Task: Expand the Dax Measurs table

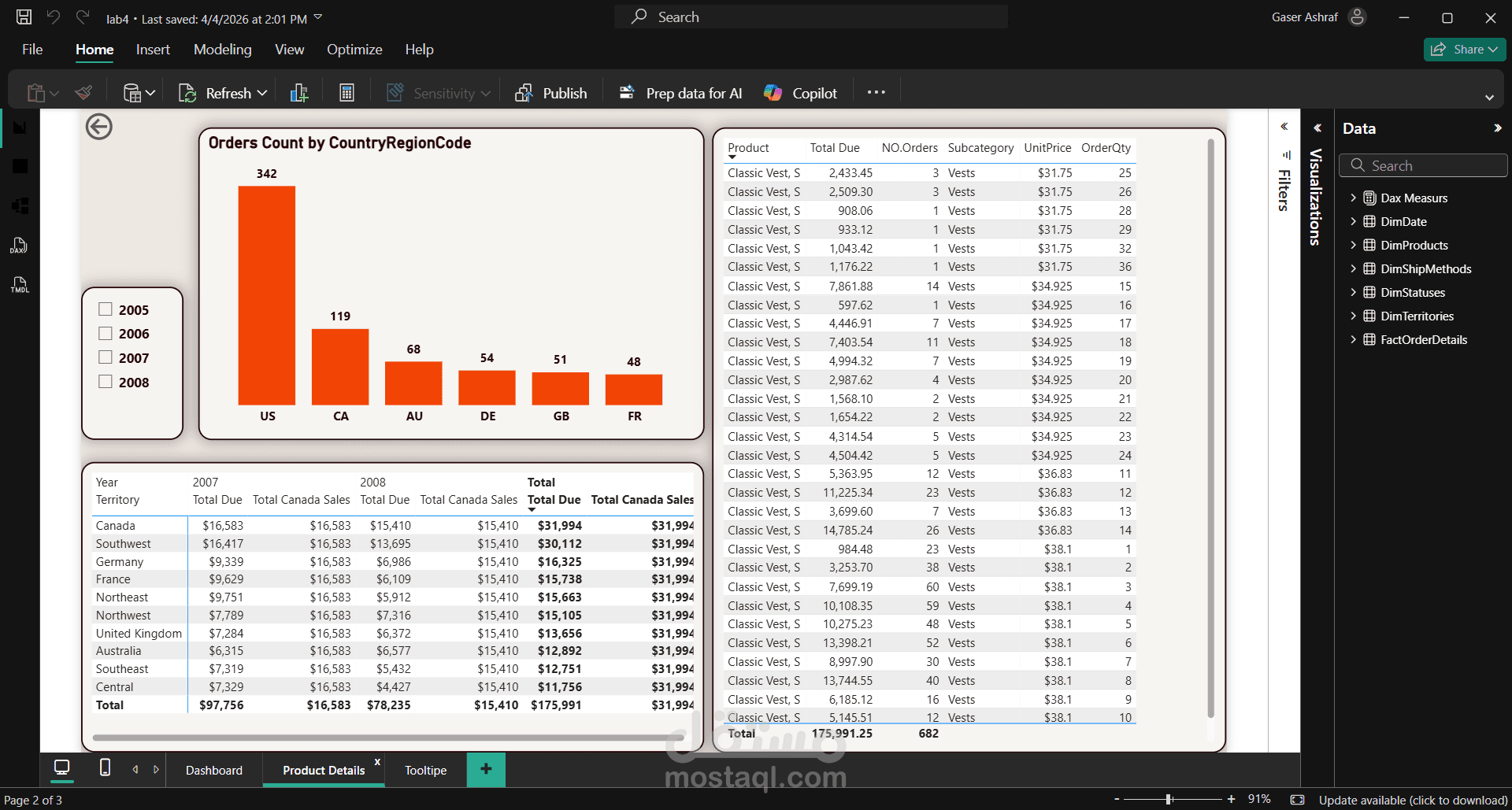Action: [x=1354, y=198]
